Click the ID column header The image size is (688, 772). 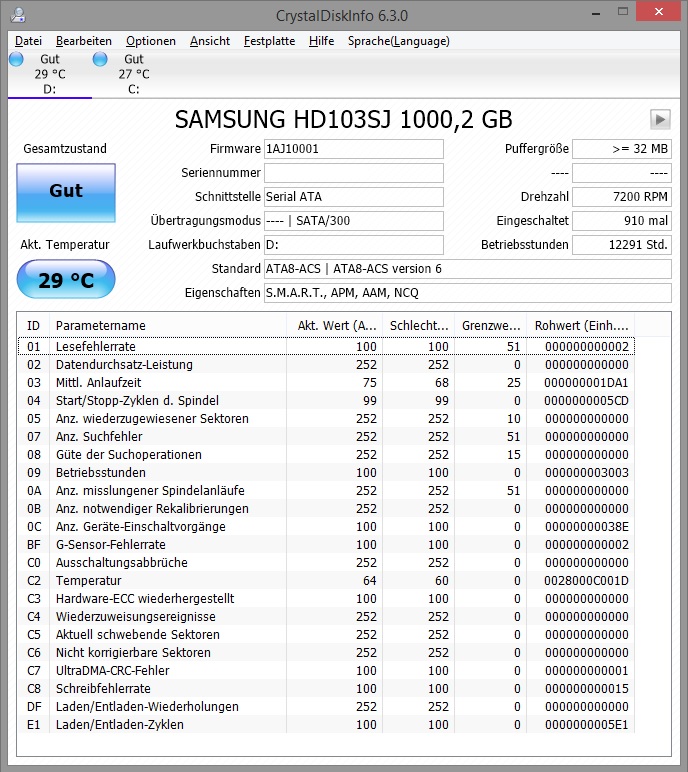(x=33, y=325)
